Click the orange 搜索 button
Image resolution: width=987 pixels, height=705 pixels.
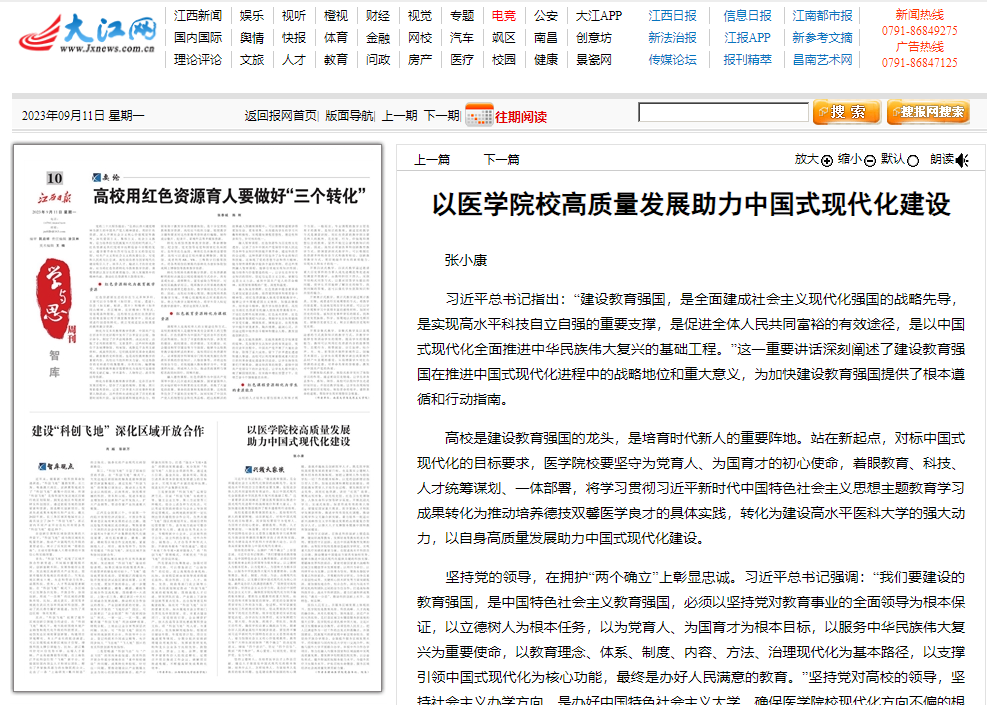click(x=847, y=112)
